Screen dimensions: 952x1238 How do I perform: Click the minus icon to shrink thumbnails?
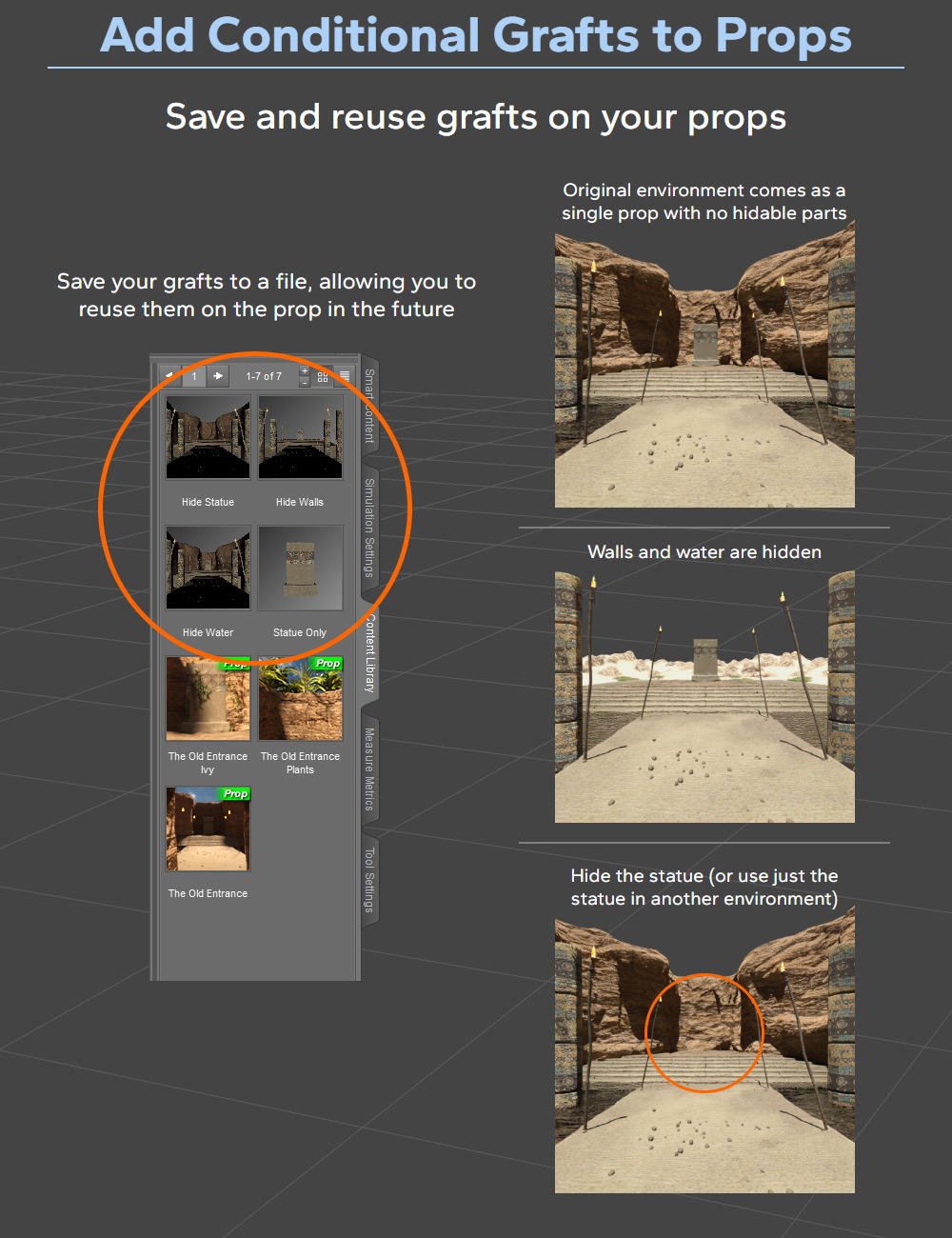305,383
